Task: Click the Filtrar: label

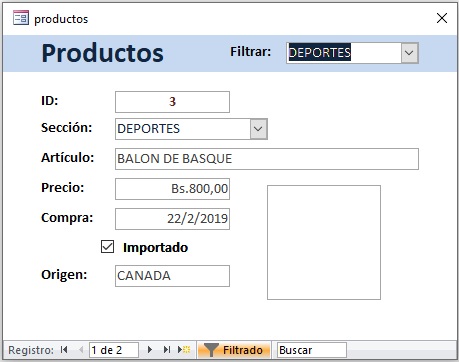Action: coord(251,52)
